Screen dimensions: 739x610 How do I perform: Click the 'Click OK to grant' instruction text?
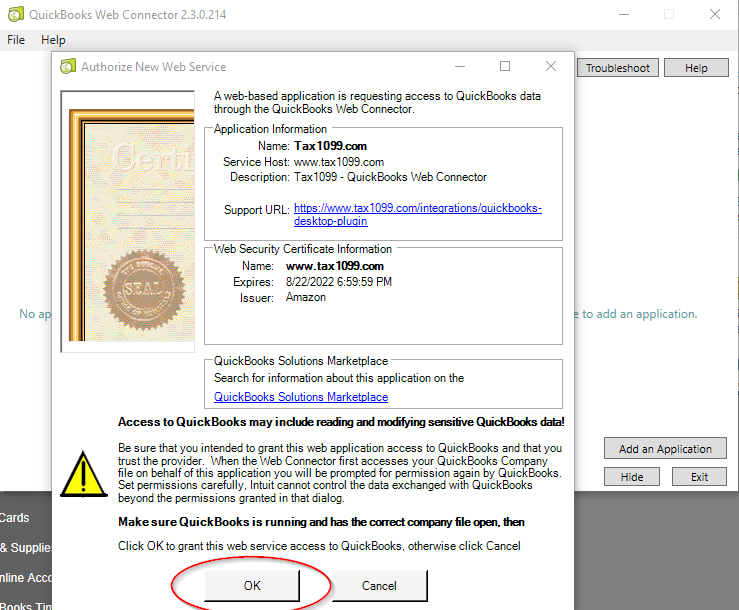click(x=319, y=546)
